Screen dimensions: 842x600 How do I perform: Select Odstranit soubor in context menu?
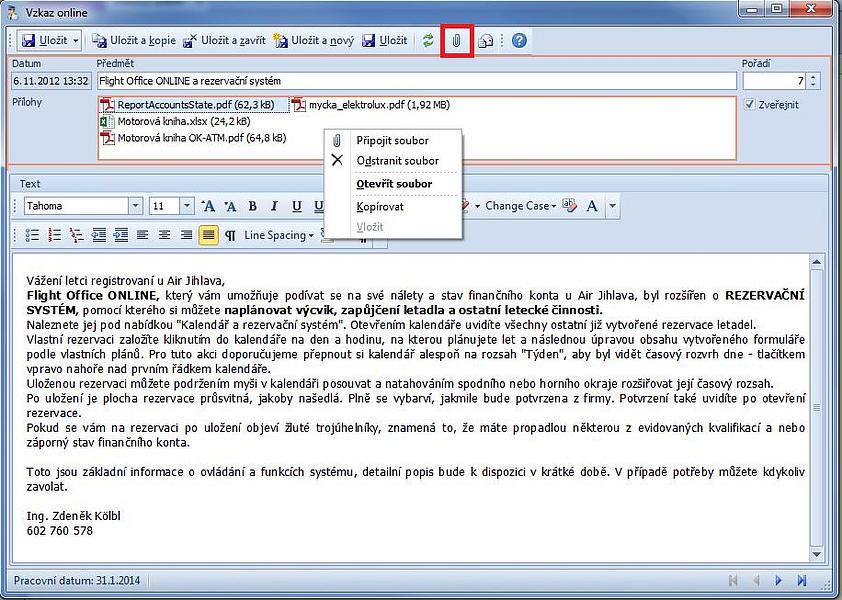point(397,161)
